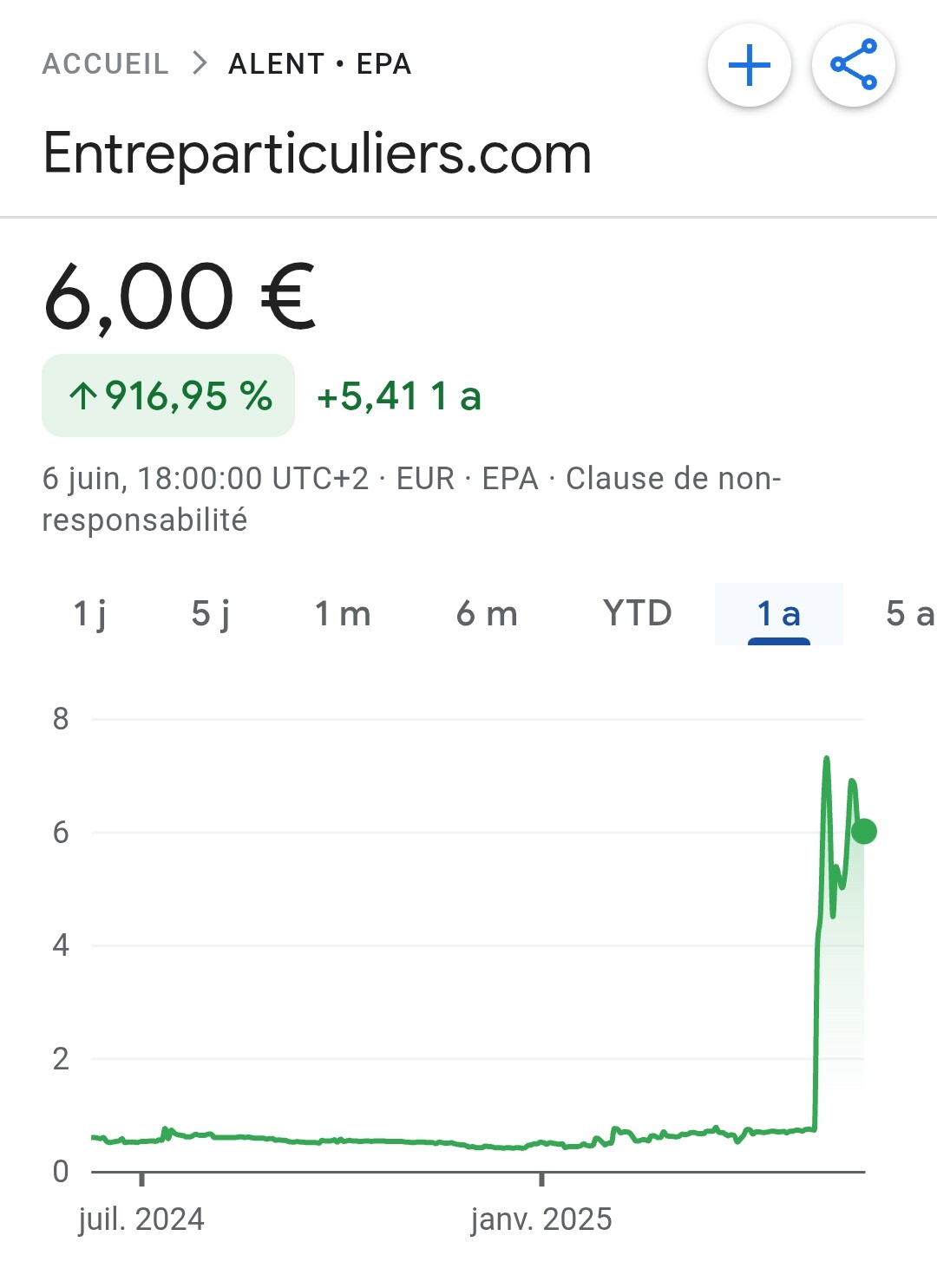Viewport: 937px width, 1288px height.
Task: Select the 1 m time range
Action: [343, 614]
